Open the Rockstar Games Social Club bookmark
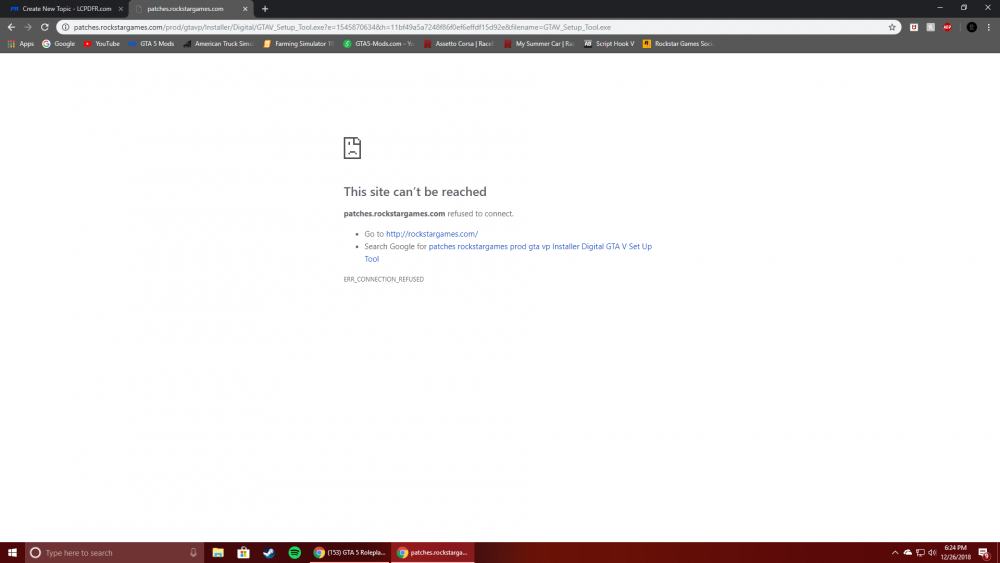The image size is (1000, 563). (x=678, y=44)
